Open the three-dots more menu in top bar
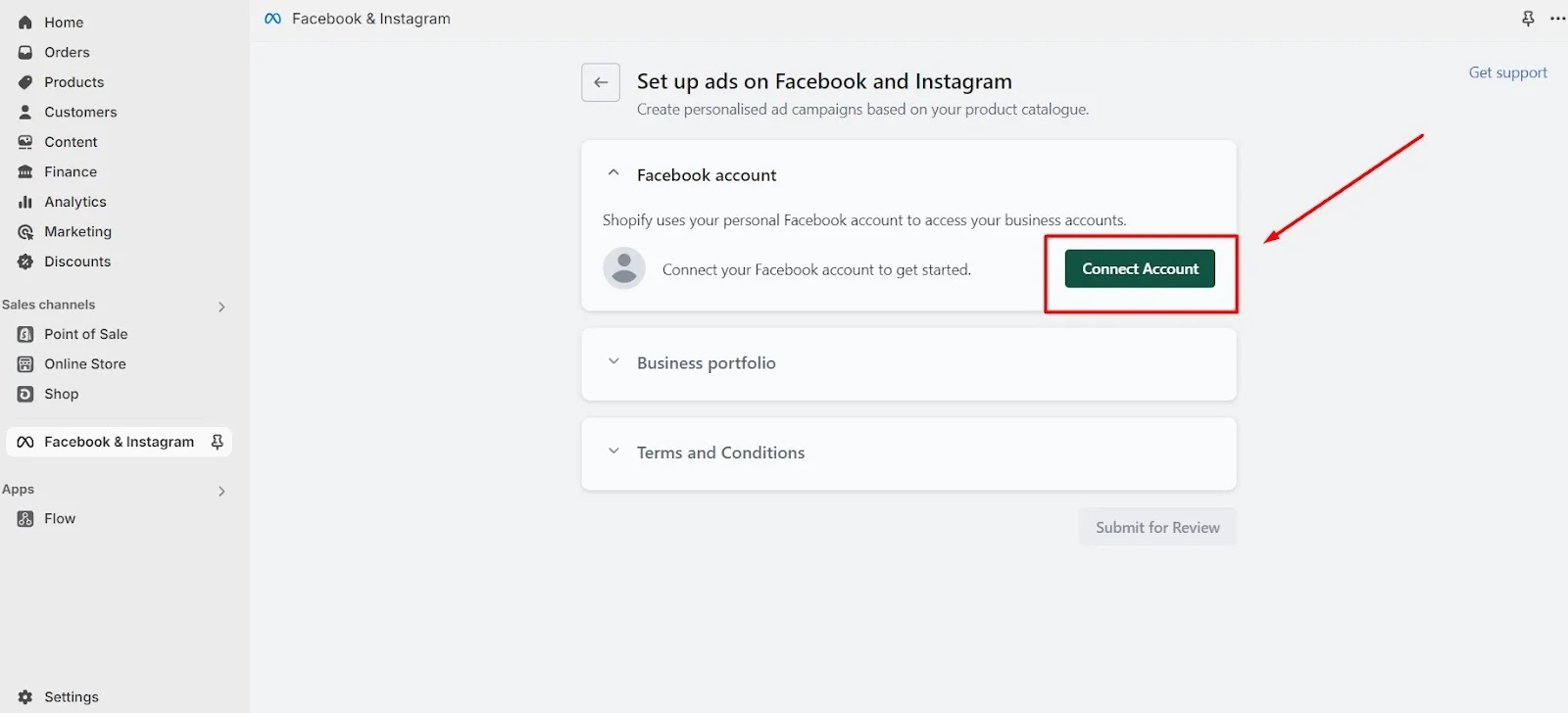Screen dimensions: 1568x713 point(1557,19)
